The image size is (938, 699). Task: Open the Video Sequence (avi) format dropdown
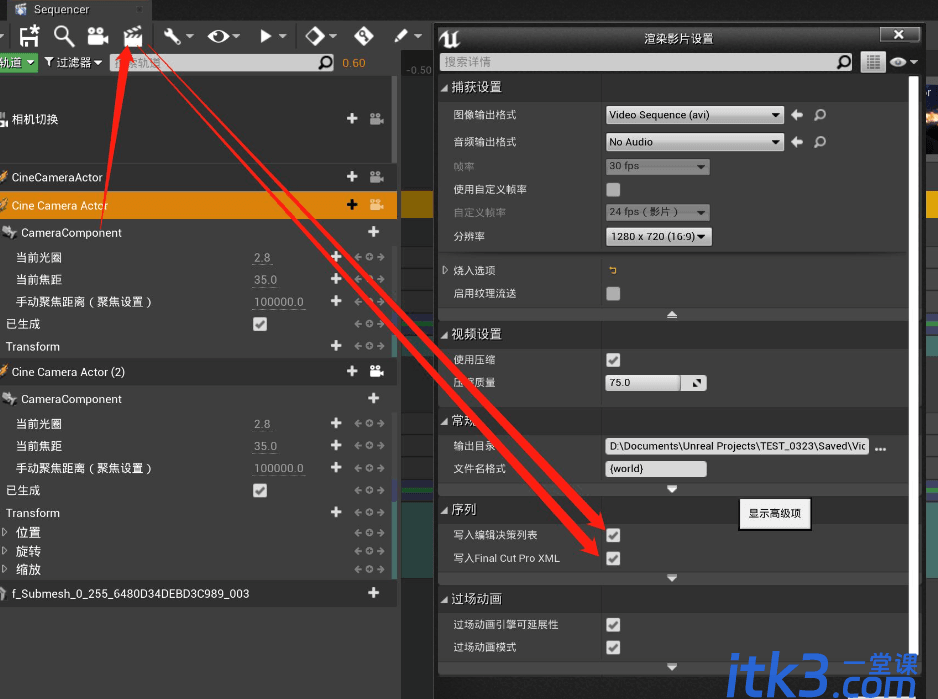point(695,114)
